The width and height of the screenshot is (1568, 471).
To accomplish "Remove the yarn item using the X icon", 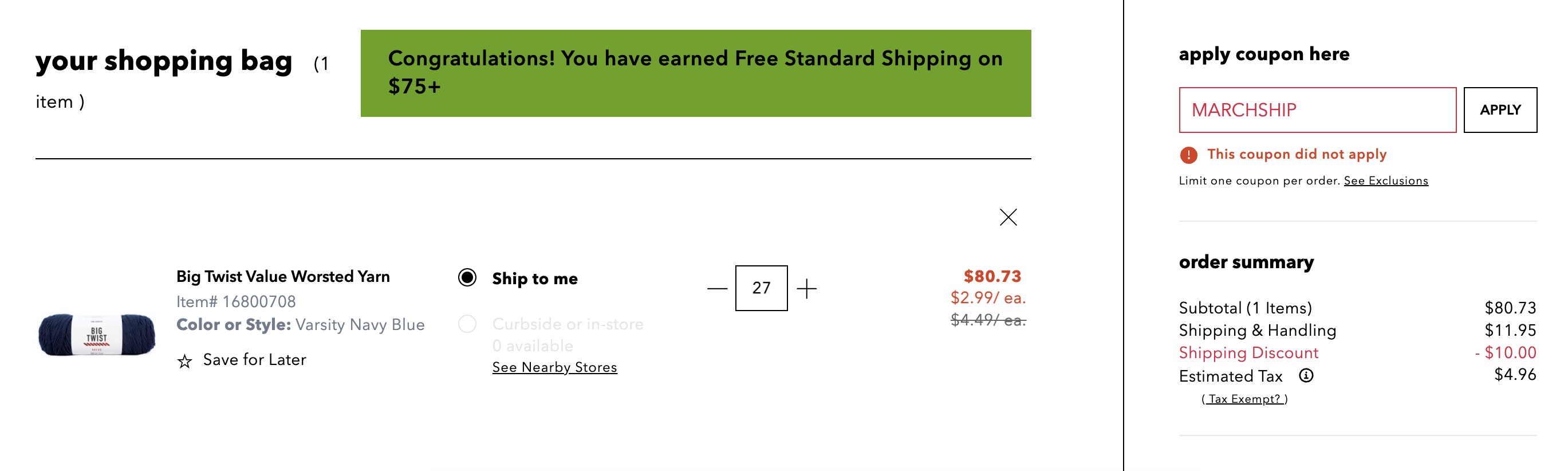I will (x=1007, y=218).
